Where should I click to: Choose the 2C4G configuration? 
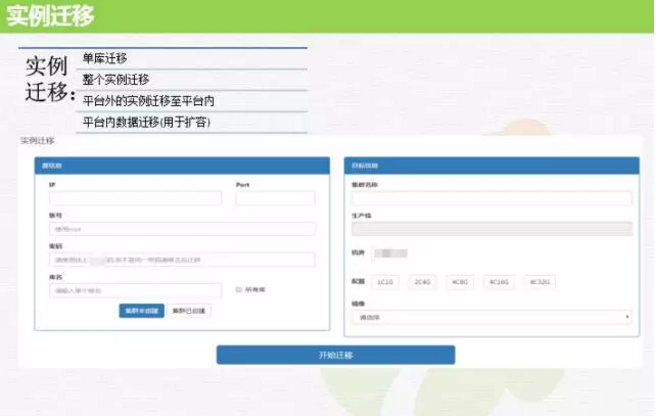click(422, 282)
